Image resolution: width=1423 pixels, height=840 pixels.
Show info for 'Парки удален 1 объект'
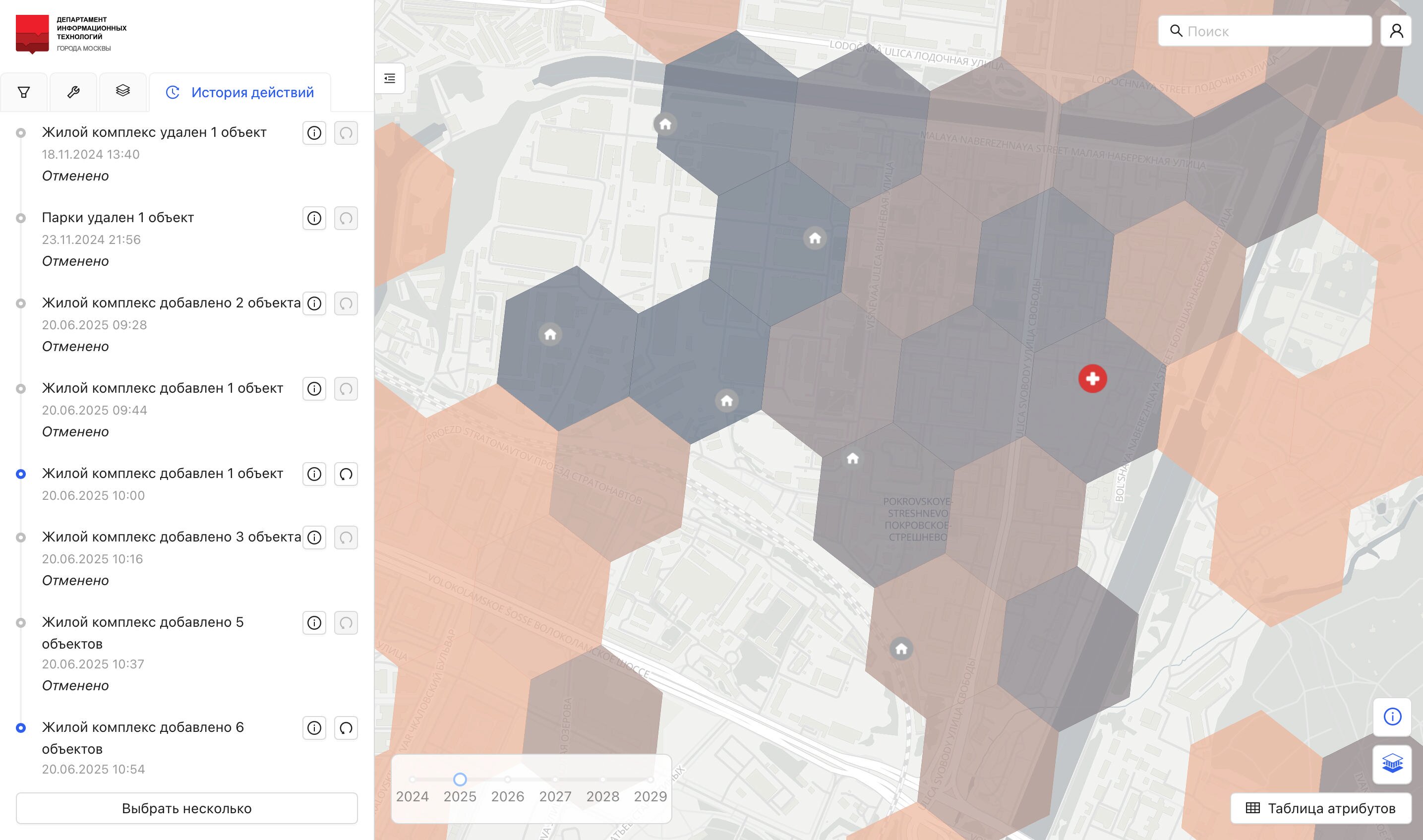[314, 219]
